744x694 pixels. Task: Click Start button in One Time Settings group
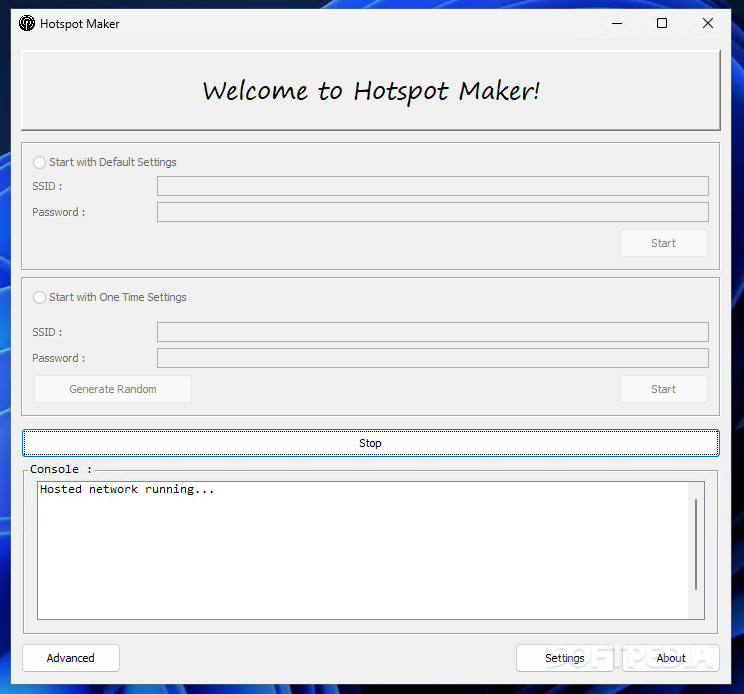tap(663, 389)
